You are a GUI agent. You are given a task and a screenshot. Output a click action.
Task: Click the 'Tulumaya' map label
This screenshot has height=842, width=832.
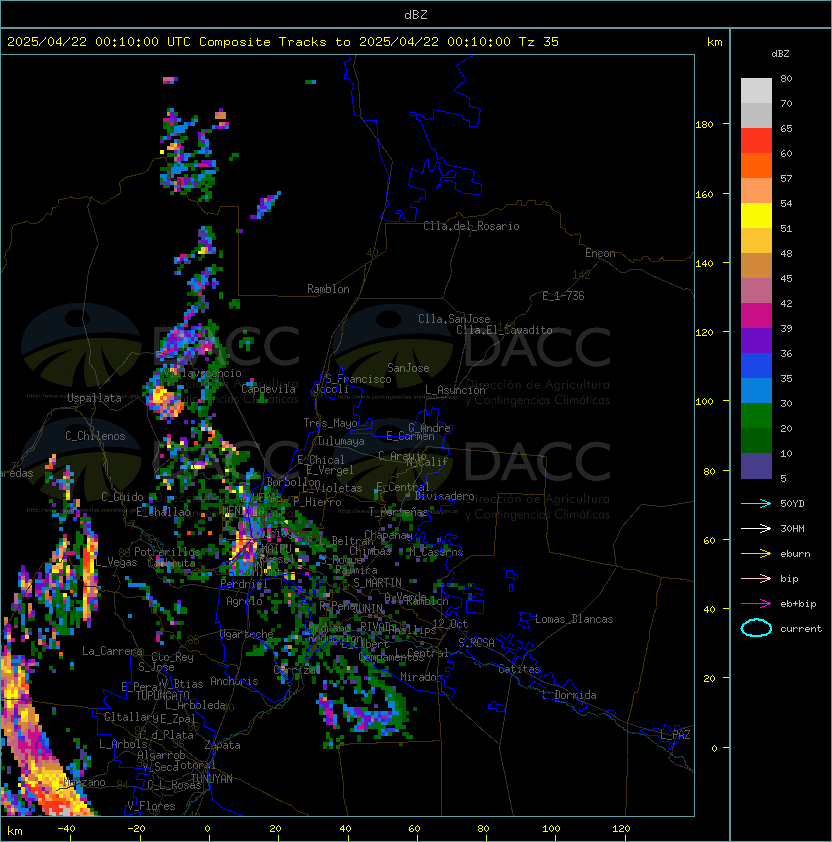(x=341, y=441)
